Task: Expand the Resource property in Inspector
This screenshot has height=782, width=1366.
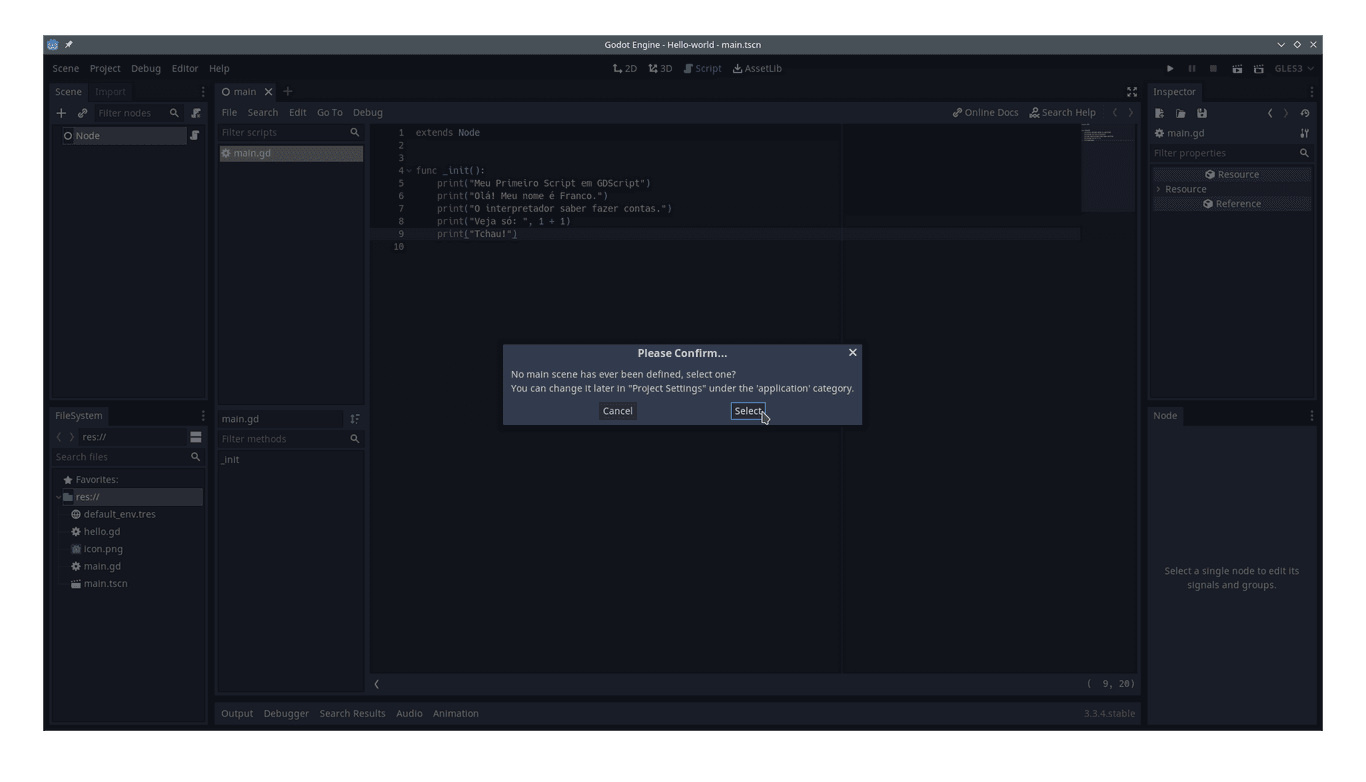Action: point(1157,188)
